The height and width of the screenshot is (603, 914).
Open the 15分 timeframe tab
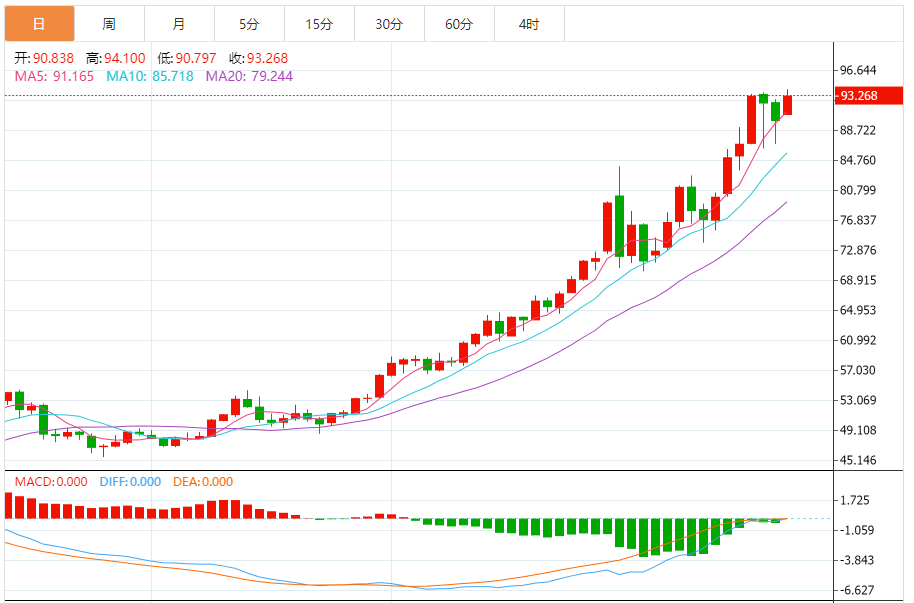click(x=319, y=24)
